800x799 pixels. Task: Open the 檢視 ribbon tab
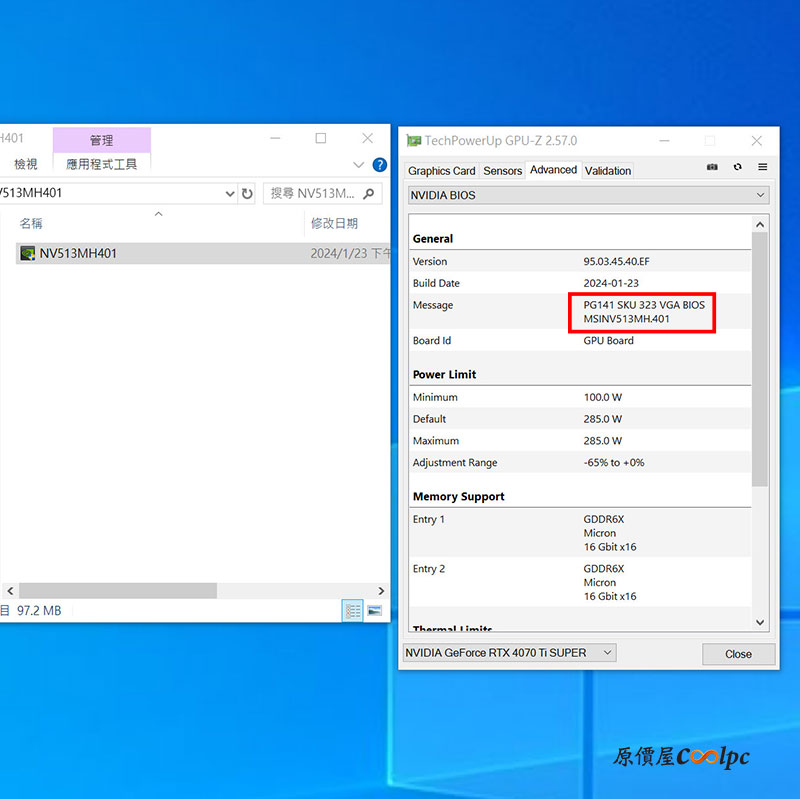pos(26,164)
